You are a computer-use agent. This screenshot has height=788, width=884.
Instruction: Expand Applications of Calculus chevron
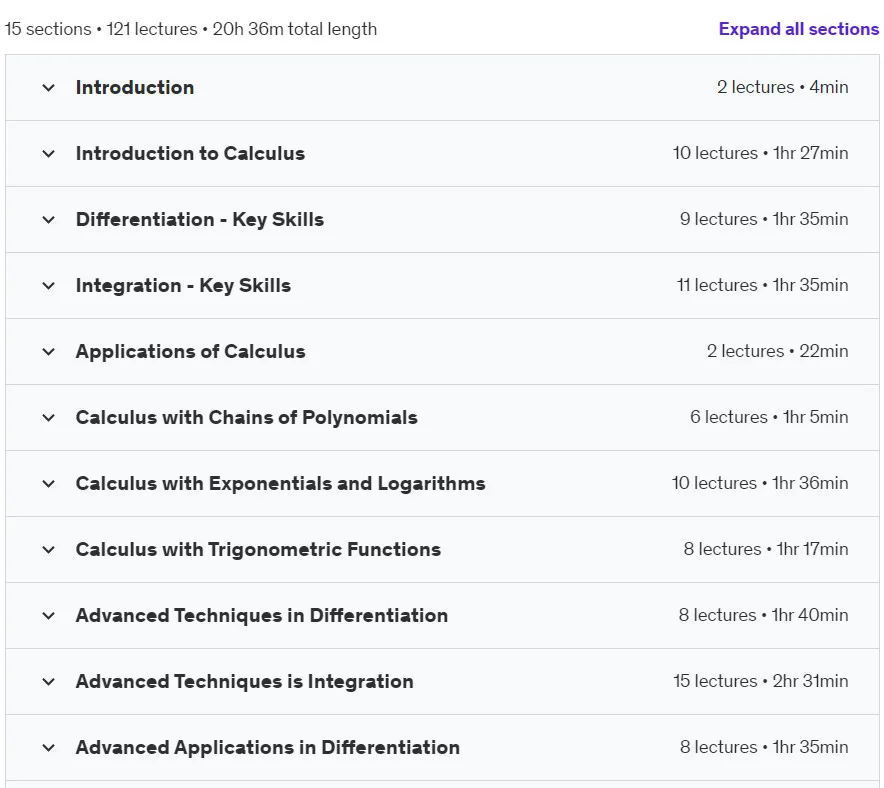[x=48, y=352]
